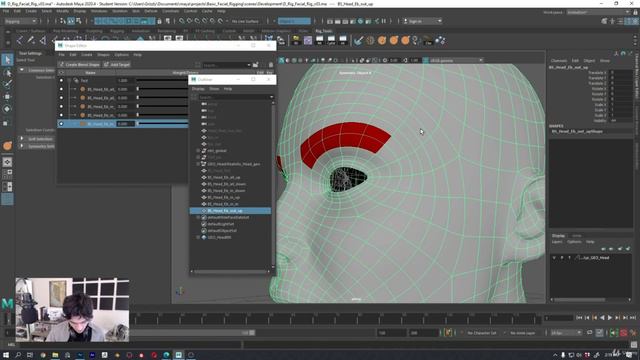This screenshot has height=360, width=640.
Task: Toggle V visibility of the GEO_Head layer
Action: tap(554, 258)
